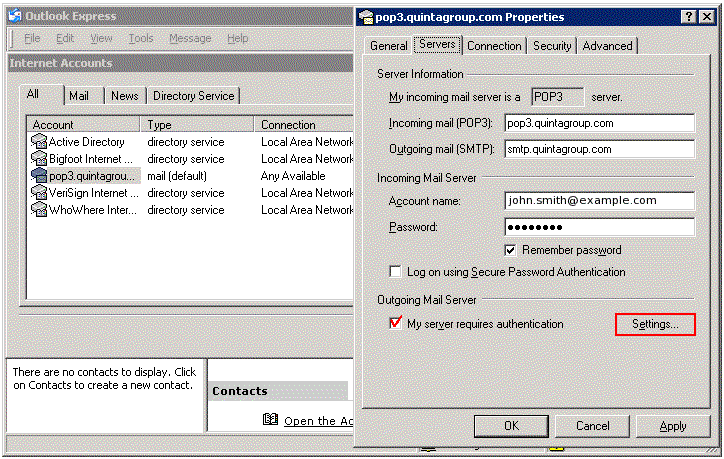The image size is (724, 459).
Task: Click the Password input field
Action: click(599, 227)
